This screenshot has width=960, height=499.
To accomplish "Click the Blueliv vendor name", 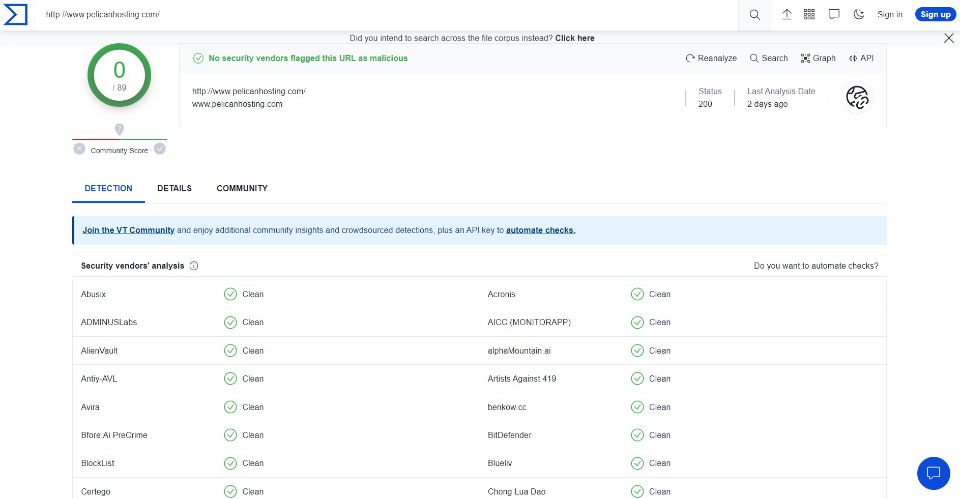I will tap(500, 463).
